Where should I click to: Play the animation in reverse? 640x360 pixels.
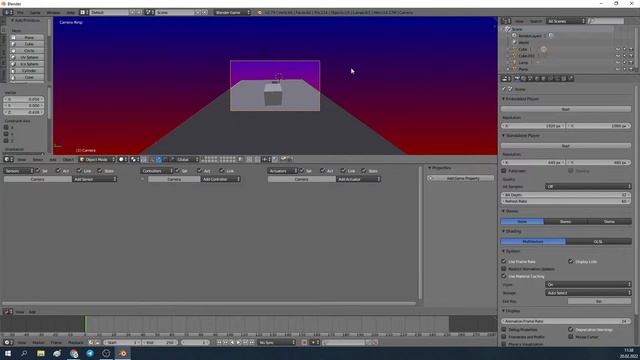click(x=232, y=342)
